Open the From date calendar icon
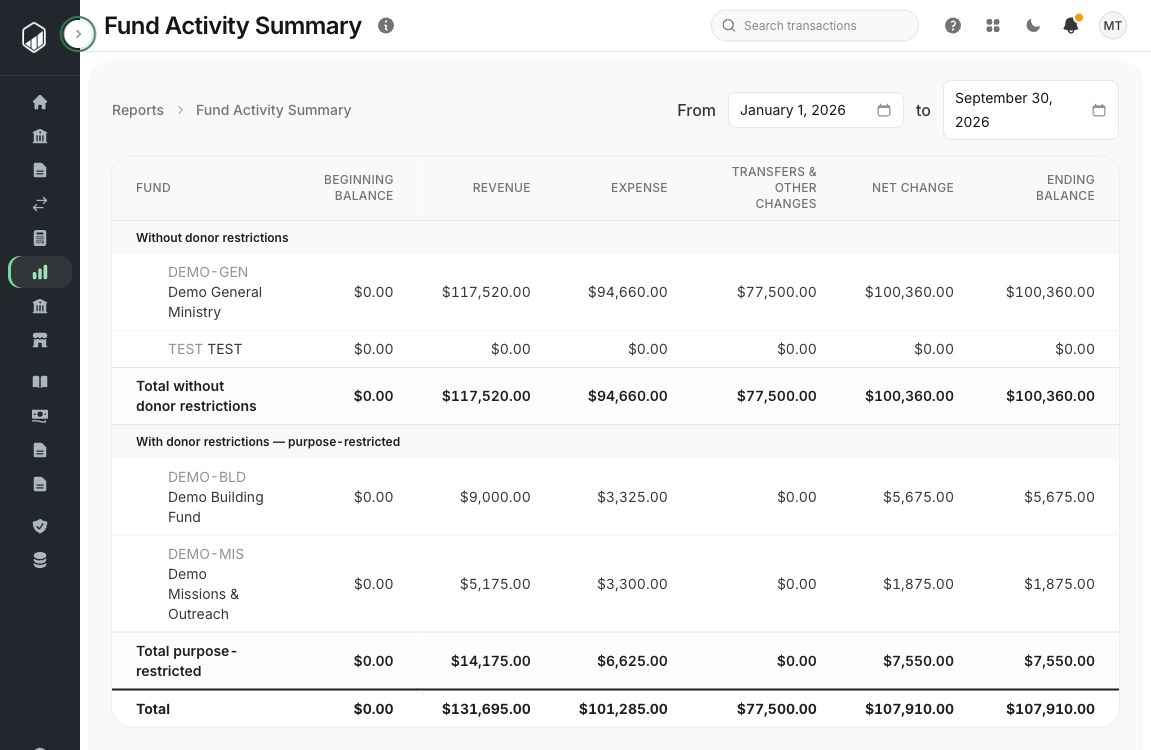The height and width of the screenshot is (750, 1151). pos(884,110)
